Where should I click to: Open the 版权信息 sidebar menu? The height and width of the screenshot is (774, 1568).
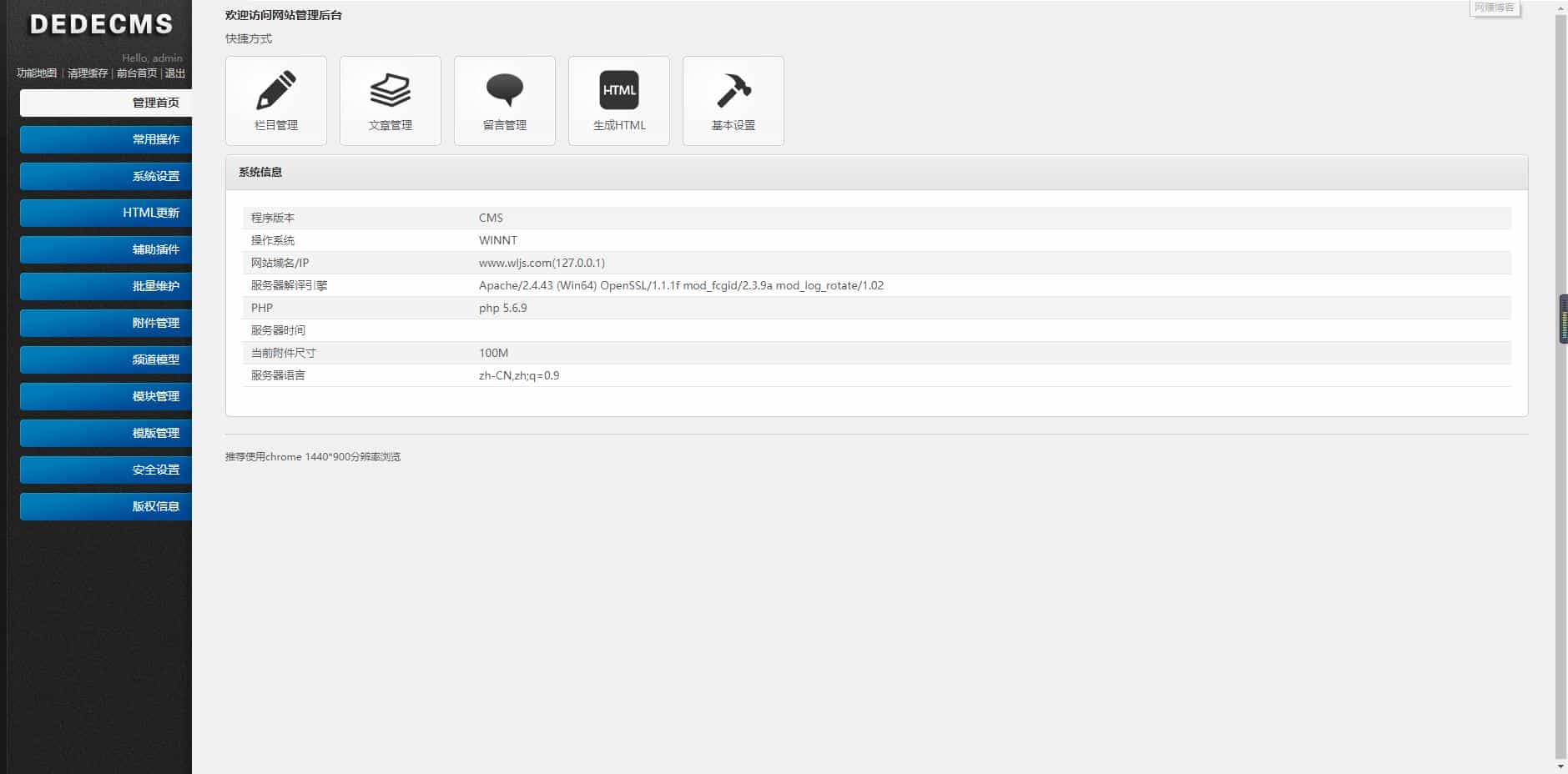(x=106, y=506)
